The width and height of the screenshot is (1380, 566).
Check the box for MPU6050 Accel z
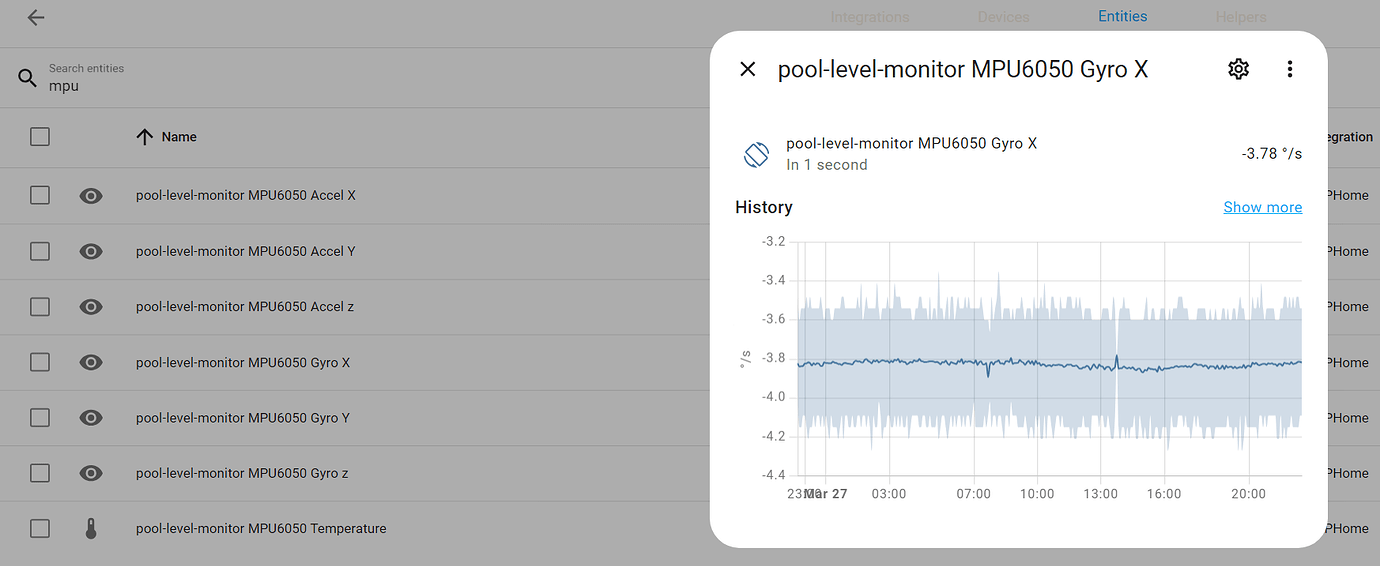(x=40, y=307)
